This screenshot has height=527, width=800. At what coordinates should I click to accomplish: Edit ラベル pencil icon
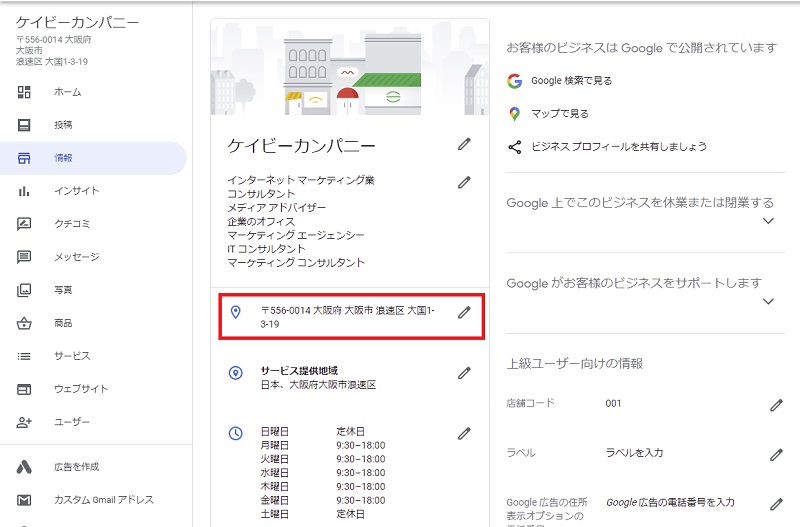pyautogui.click(x=776, y=455)
